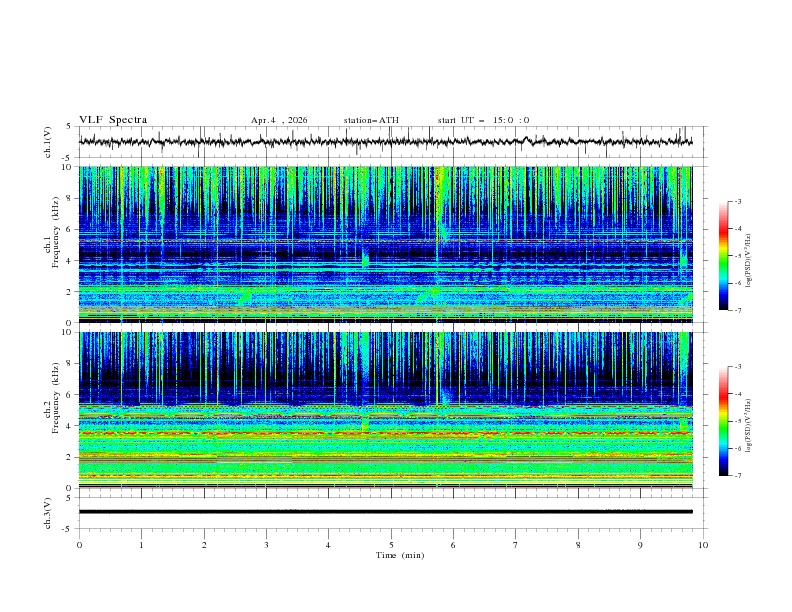Click the log(PSD) label beside ch.2 colorbar

click(749, 425)
